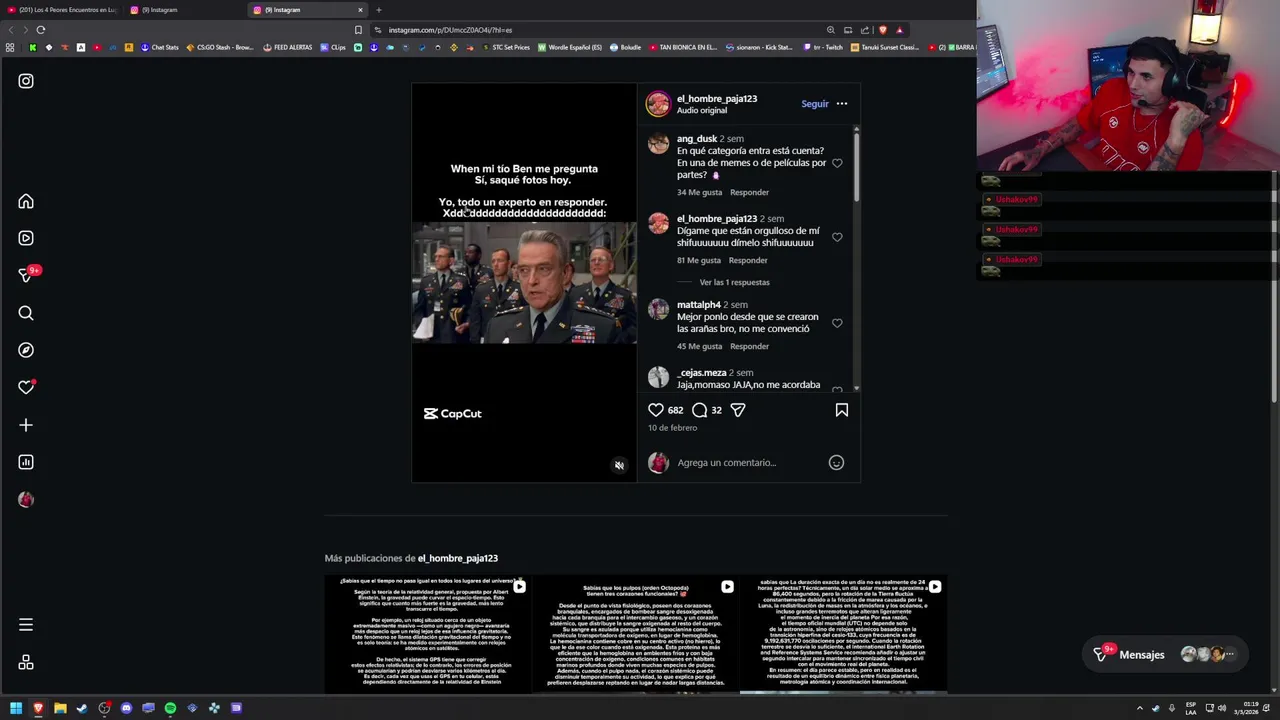
Task: Click Seguir to follow el_hombre_paja123
Action: [x=814, y=104]
